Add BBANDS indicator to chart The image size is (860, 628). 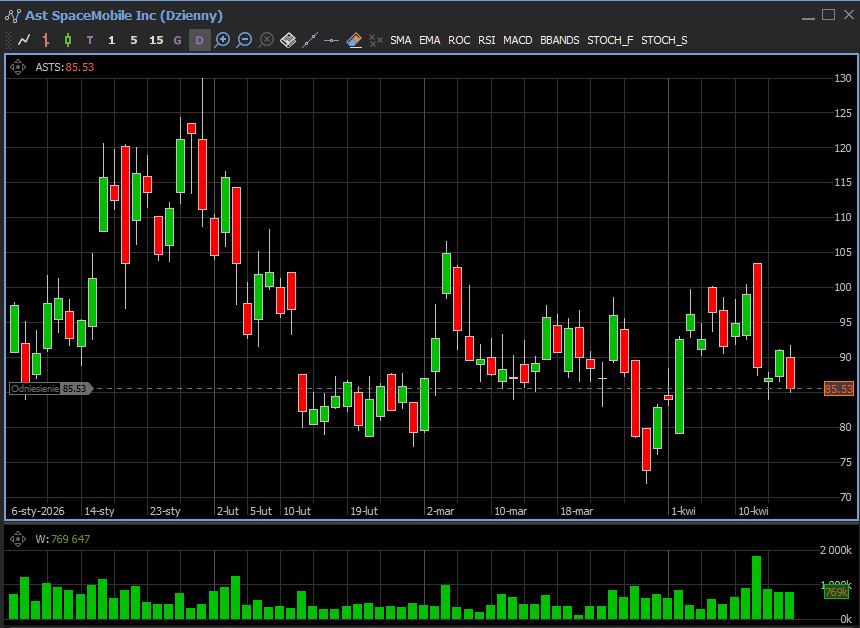pos(559,40)
